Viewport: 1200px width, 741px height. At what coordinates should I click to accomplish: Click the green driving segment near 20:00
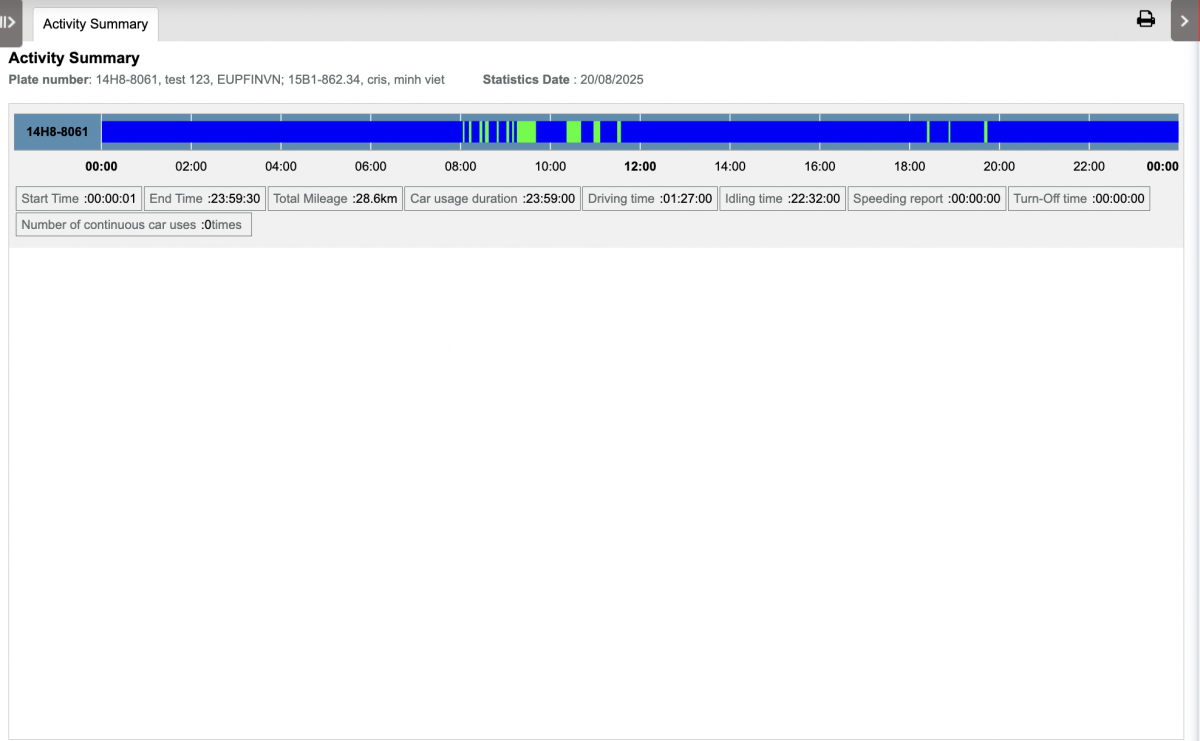[986, 132]
